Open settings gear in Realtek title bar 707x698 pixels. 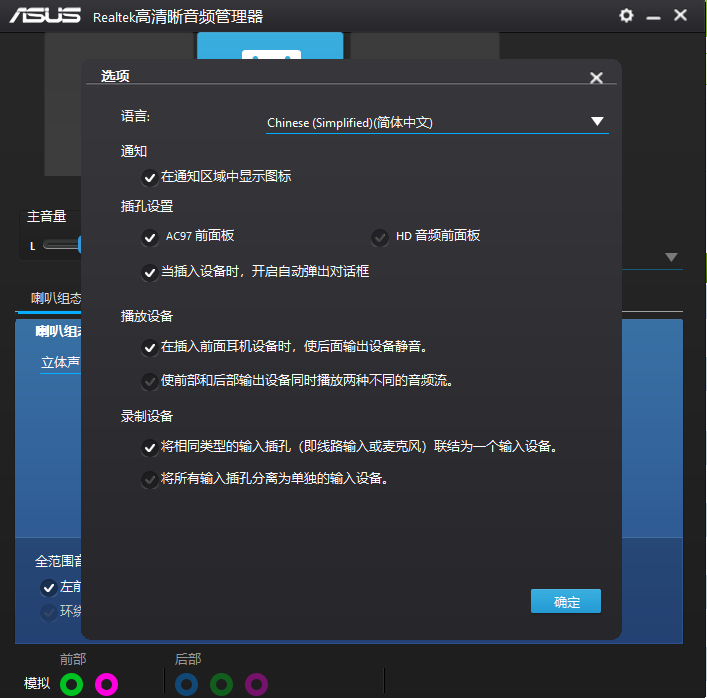click(x=626, y=16)
